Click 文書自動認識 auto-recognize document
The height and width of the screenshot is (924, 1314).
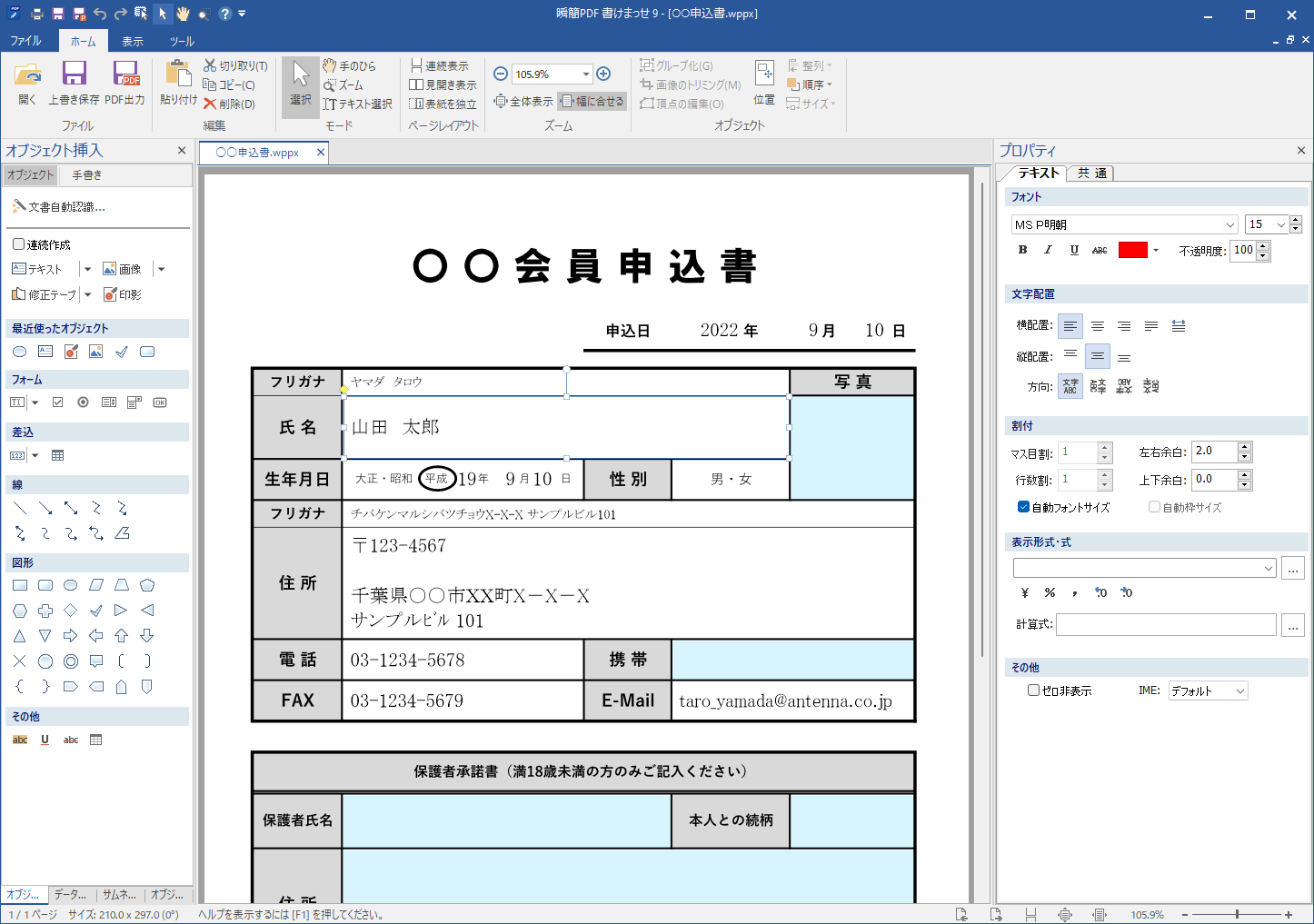tap(58, 207)
